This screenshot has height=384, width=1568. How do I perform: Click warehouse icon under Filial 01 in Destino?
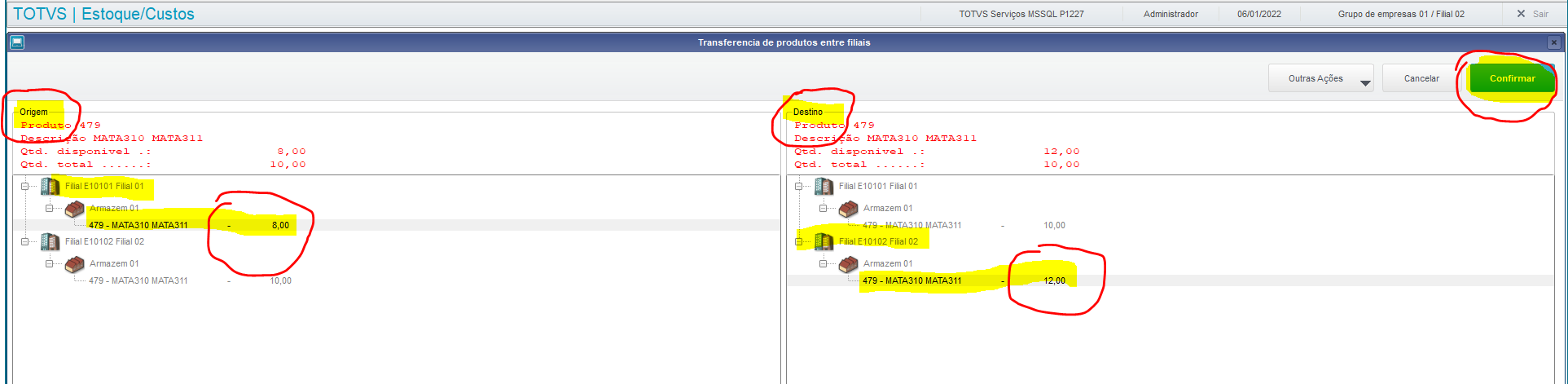coord(848,209)
